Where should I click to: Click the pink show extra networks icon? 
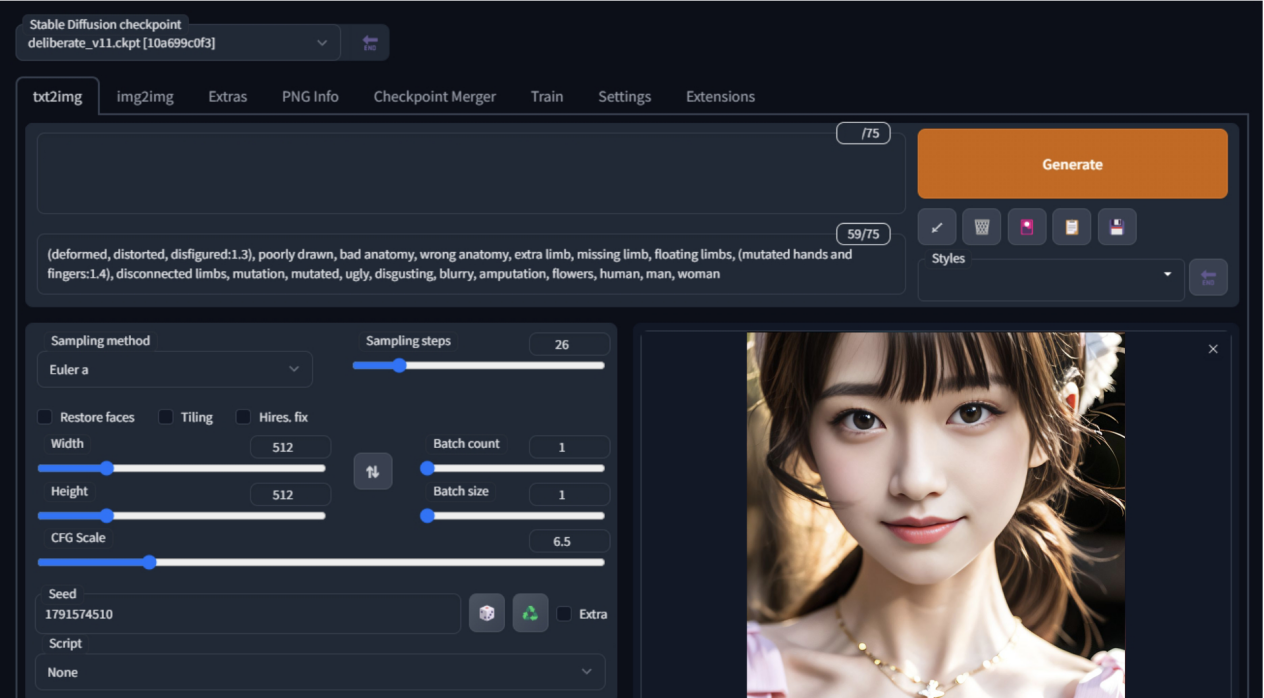pos(1027,227)
